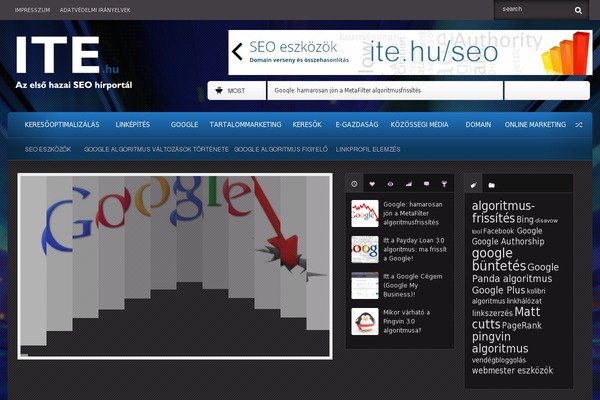
Task: Select the google büntetés tag
Action: tap(499, 259)
